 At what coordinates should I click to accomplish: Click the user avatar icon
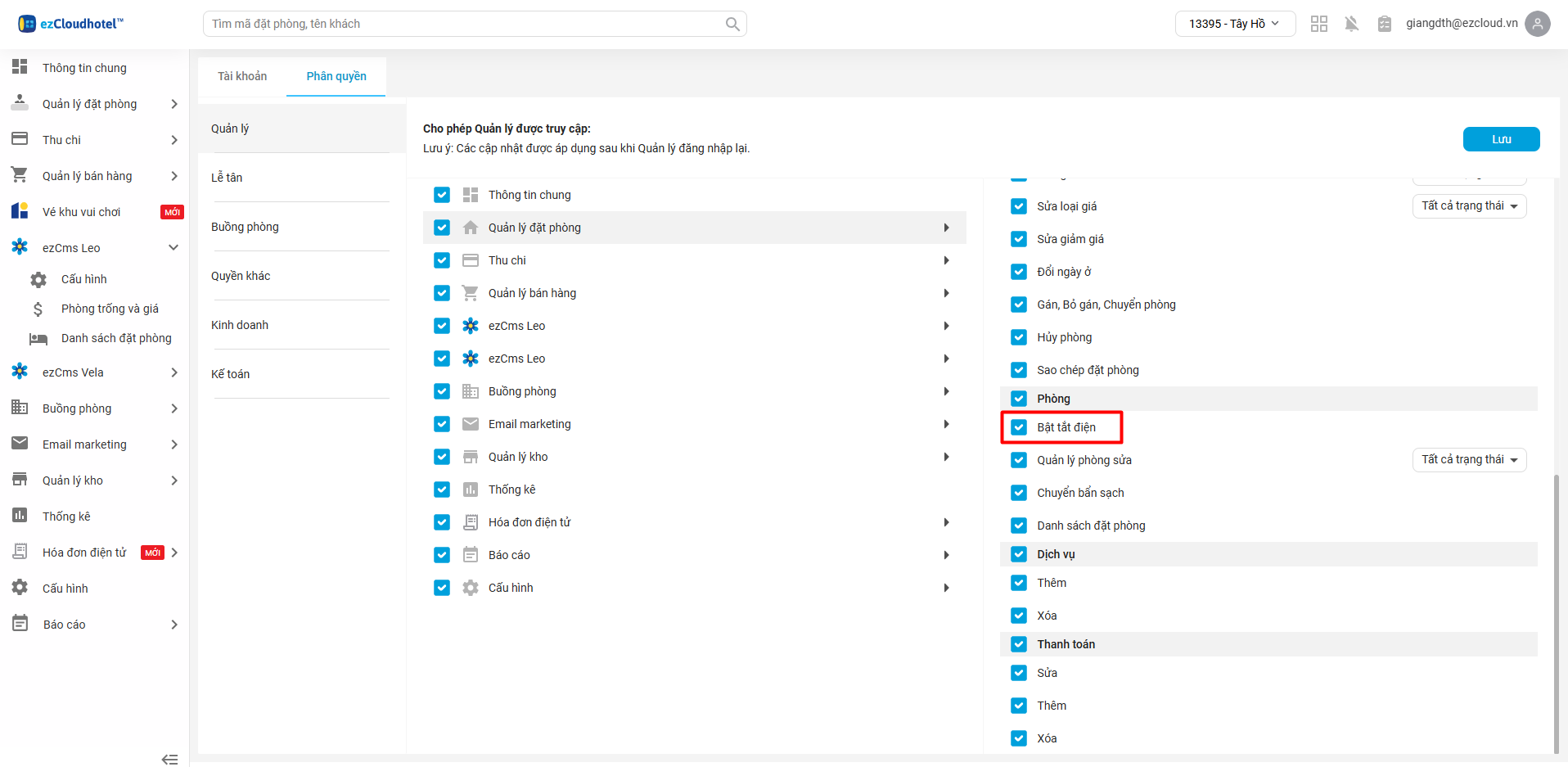pos(1538,24)
